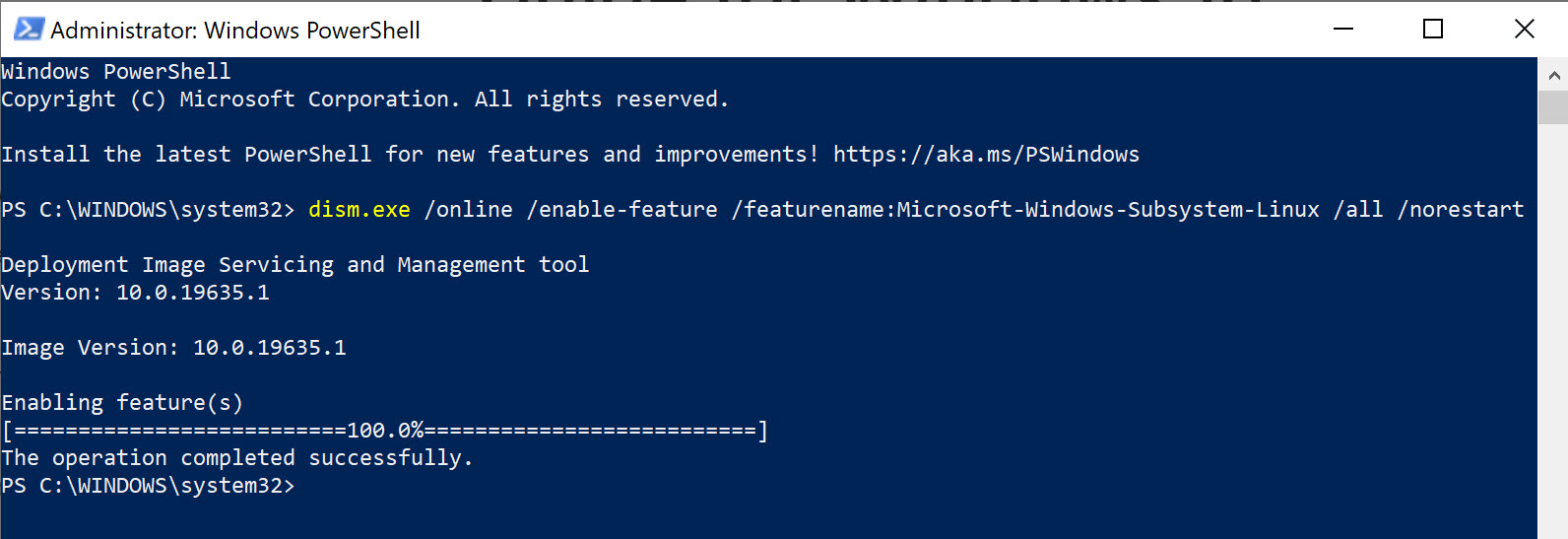Click the PowerShell icon in title bar
1568x539 pixels.
[28, 30]
